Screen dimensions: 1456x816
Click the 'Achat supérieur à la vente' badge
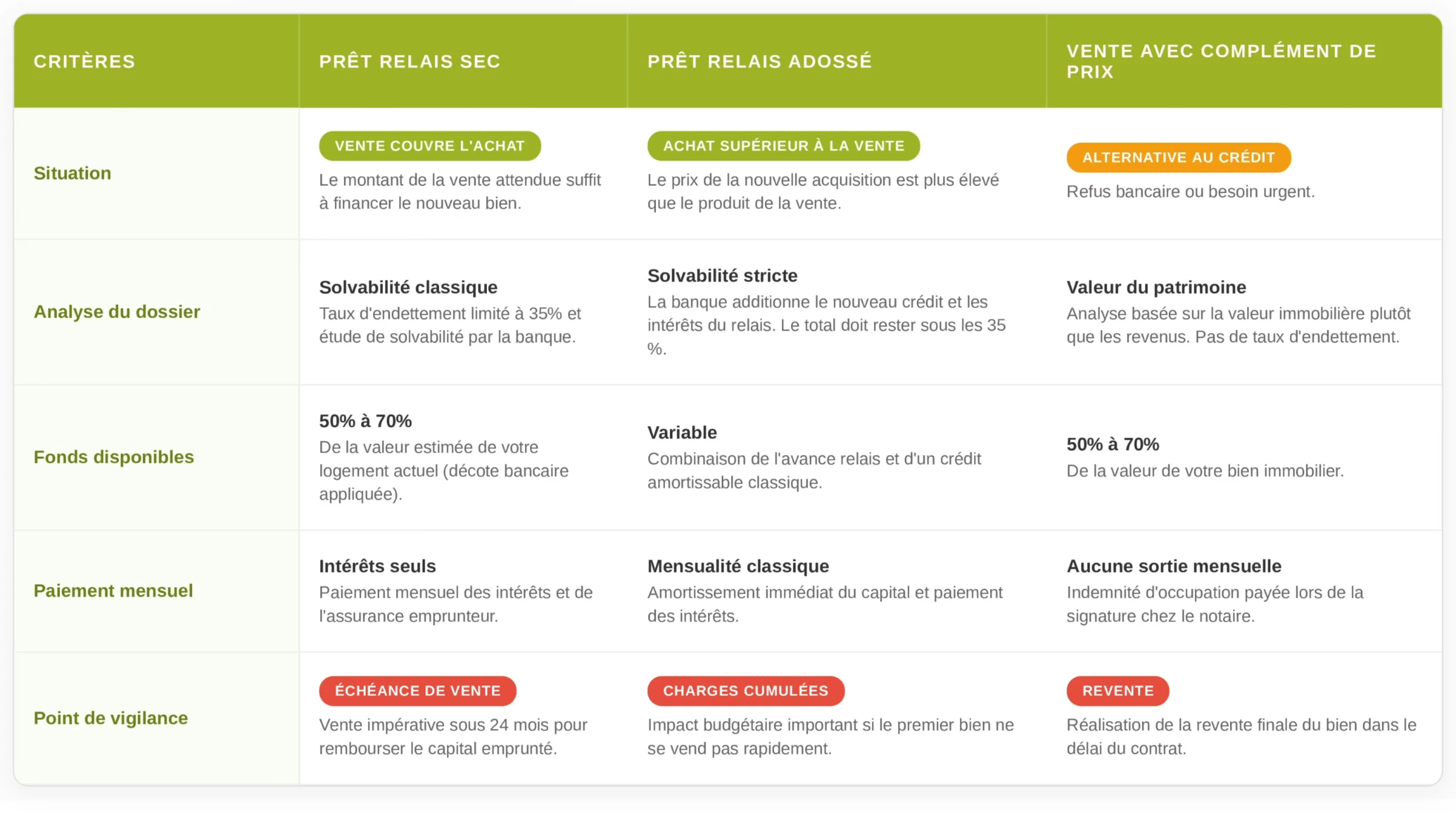[x=783, y=146]
